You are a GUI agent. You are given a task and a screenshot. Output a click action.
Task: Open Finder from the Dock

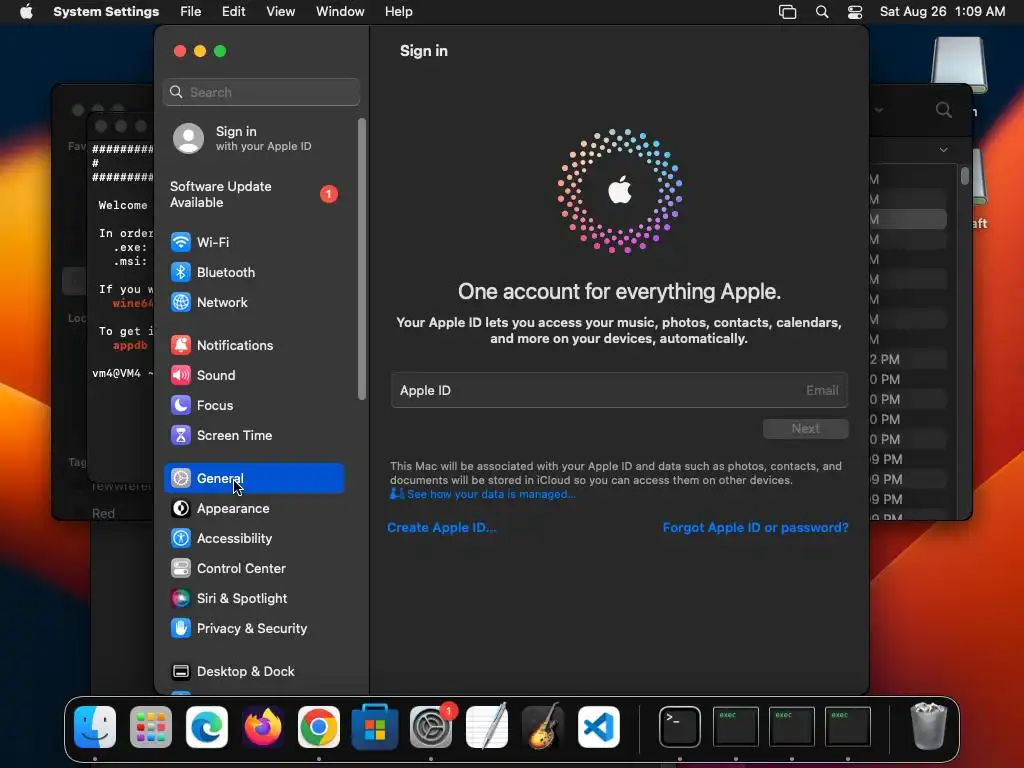[x=95, y=727]
